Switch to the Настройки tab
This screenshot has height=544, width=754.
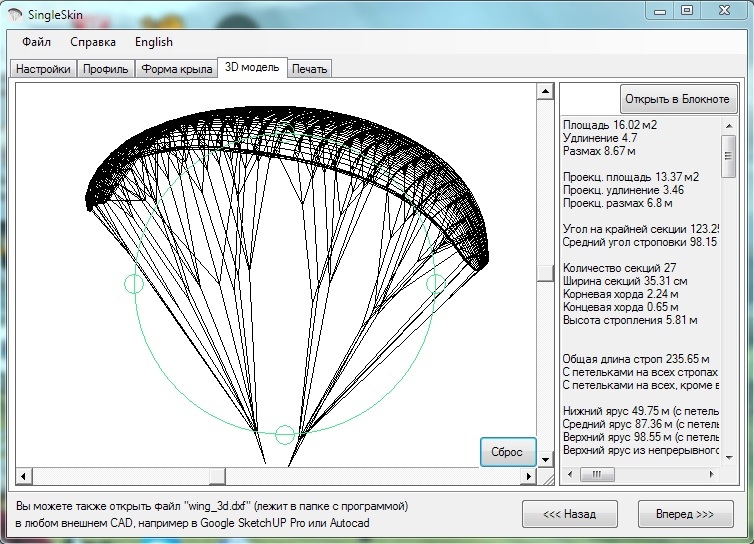click(43, 69)
